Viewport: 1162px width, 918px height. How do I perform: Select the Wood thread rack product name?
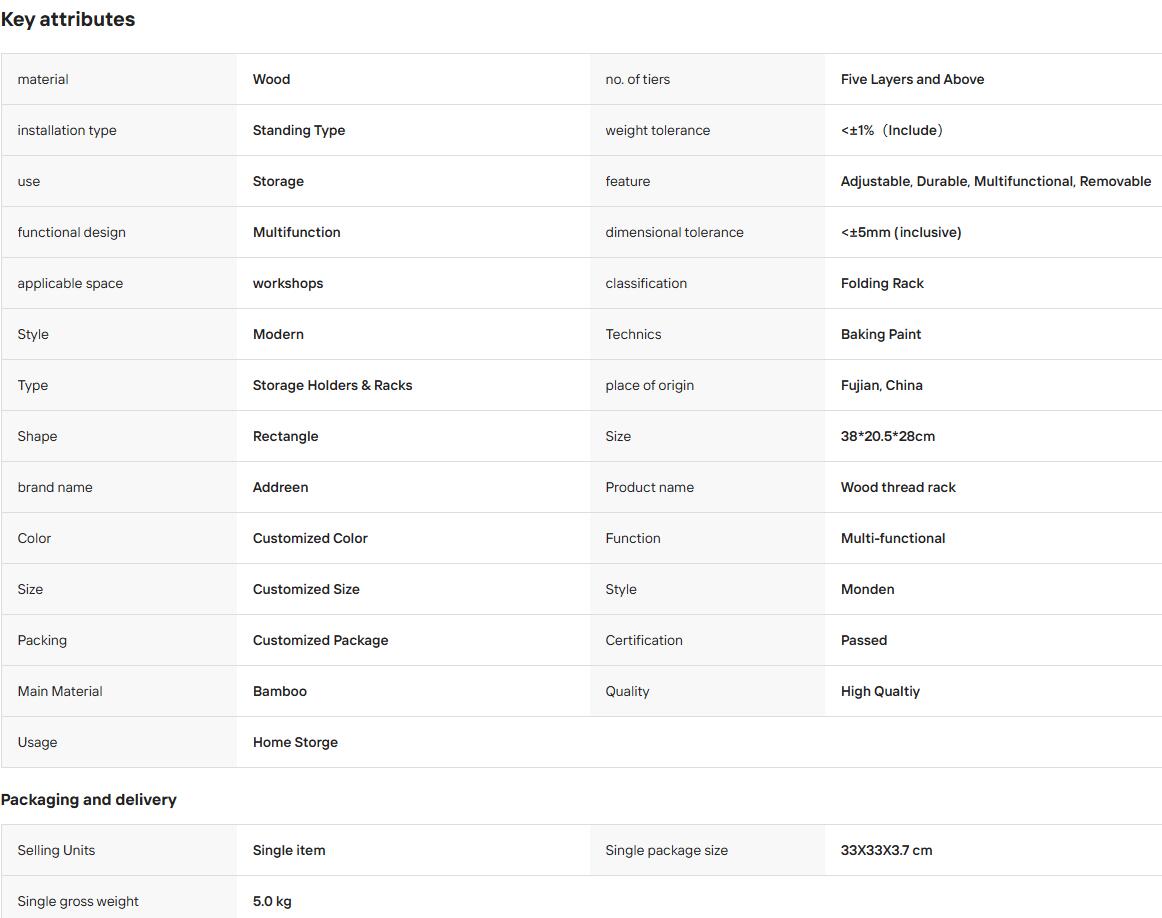pos(898,488)
